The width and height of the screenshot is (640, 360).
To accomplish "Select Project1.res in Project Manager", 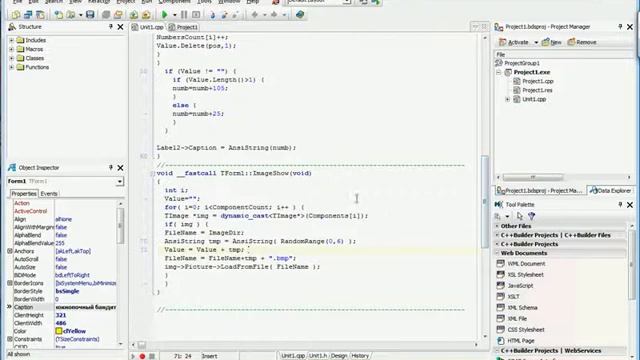I will pyautogui.click(x=537, y=90).
